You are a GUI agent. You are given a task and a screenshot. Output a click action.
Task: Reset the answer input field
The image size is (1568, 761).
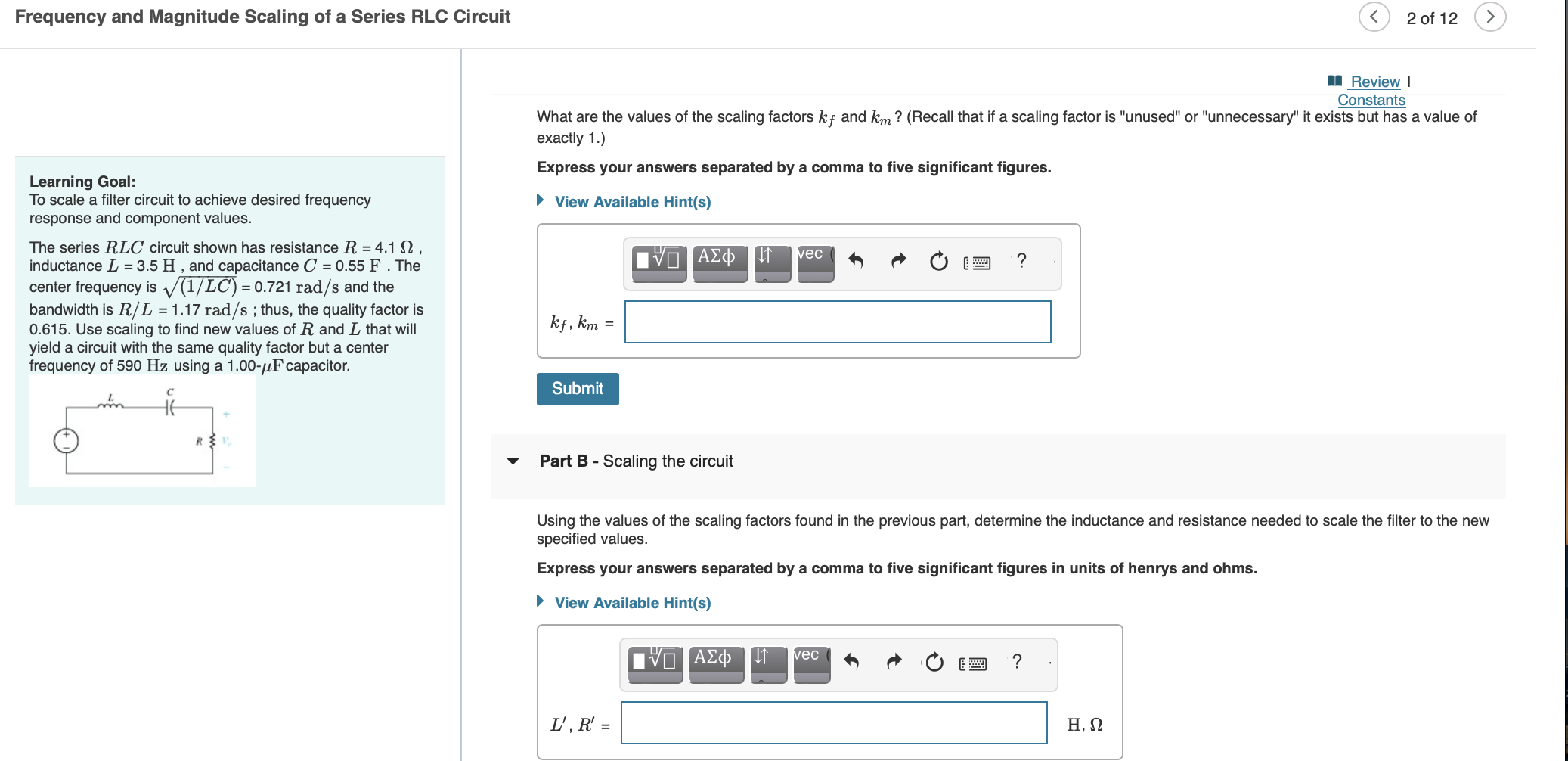pos(938,262)
